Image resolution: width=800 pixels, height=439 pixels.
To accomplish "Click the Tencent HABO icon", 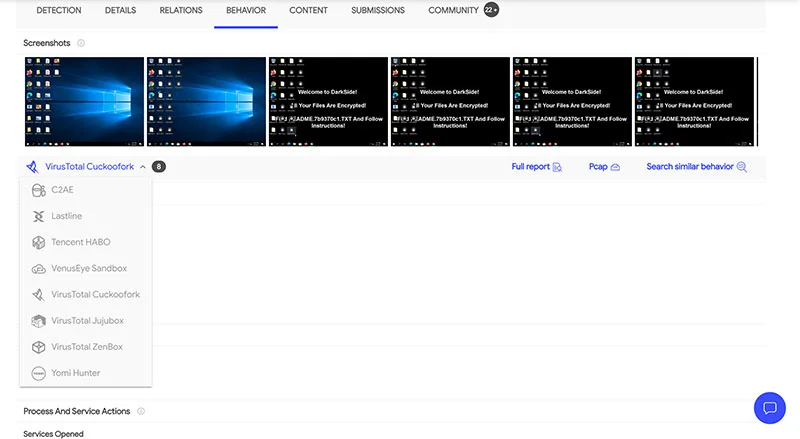I will (39, 242).
